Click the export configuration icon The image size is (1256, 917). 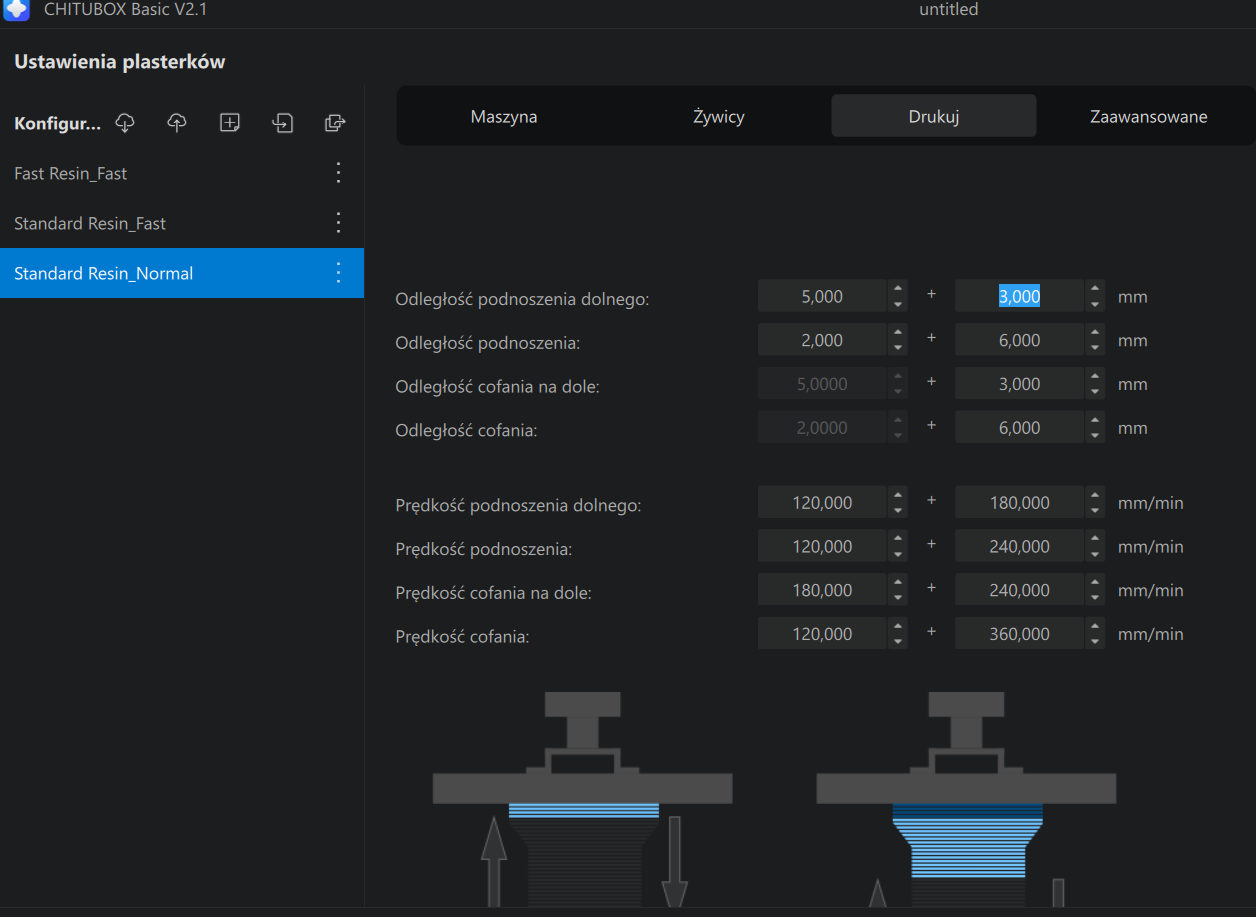point(335,123)
